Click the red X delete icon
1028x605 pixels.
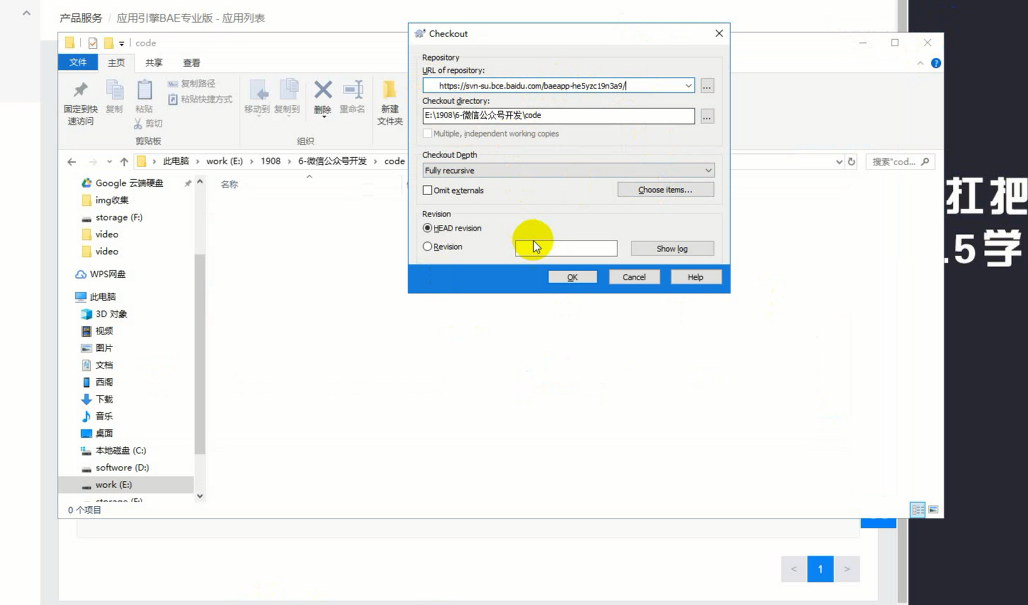click(x=323, y=89)
